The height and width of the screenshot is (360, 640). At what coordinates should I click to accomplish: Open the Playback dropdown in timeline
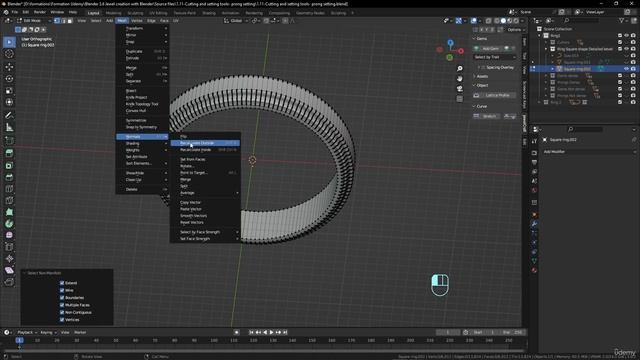(x=27, y=333)
